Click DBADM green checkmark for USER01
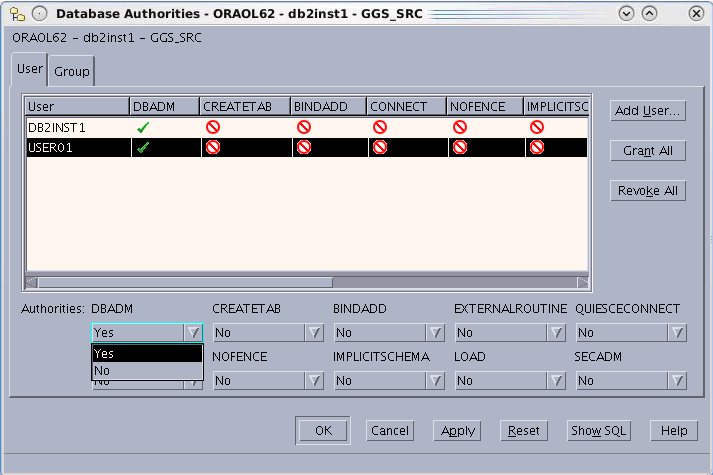 pos(143,148)
